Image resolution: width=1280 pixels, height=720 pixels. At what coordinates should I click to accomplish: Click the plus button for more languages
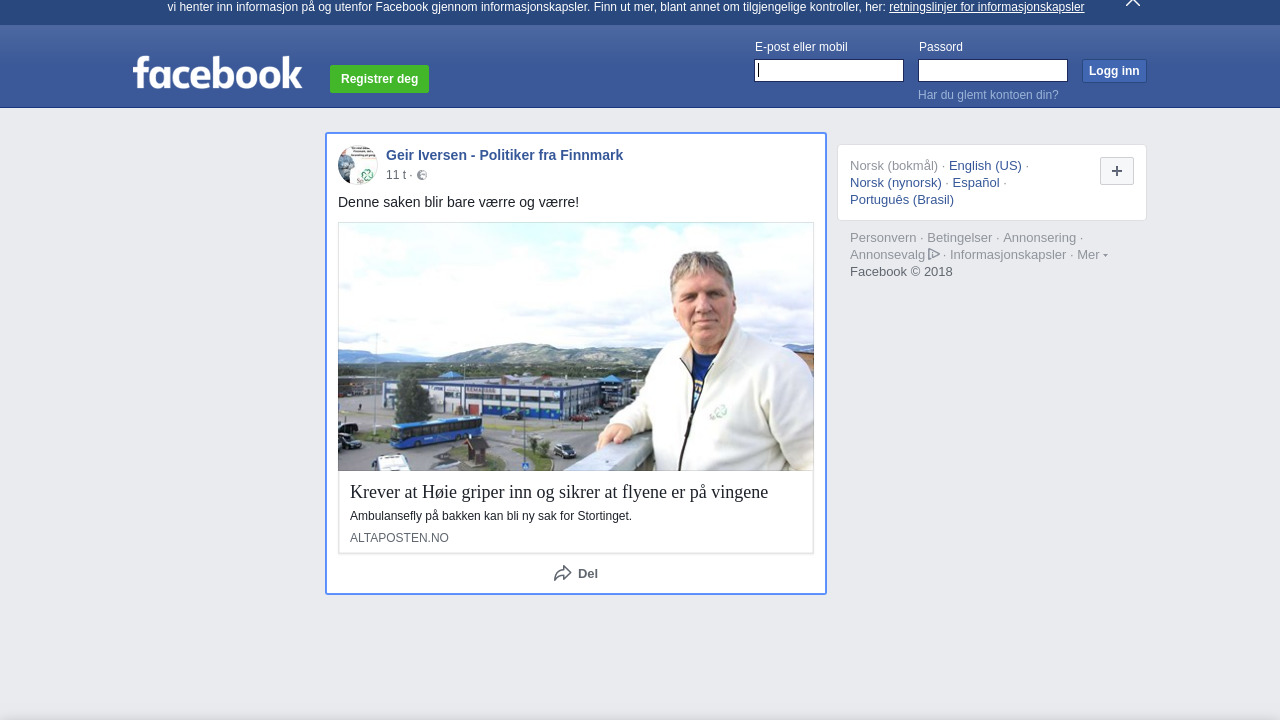click(x=1116, y=171)
